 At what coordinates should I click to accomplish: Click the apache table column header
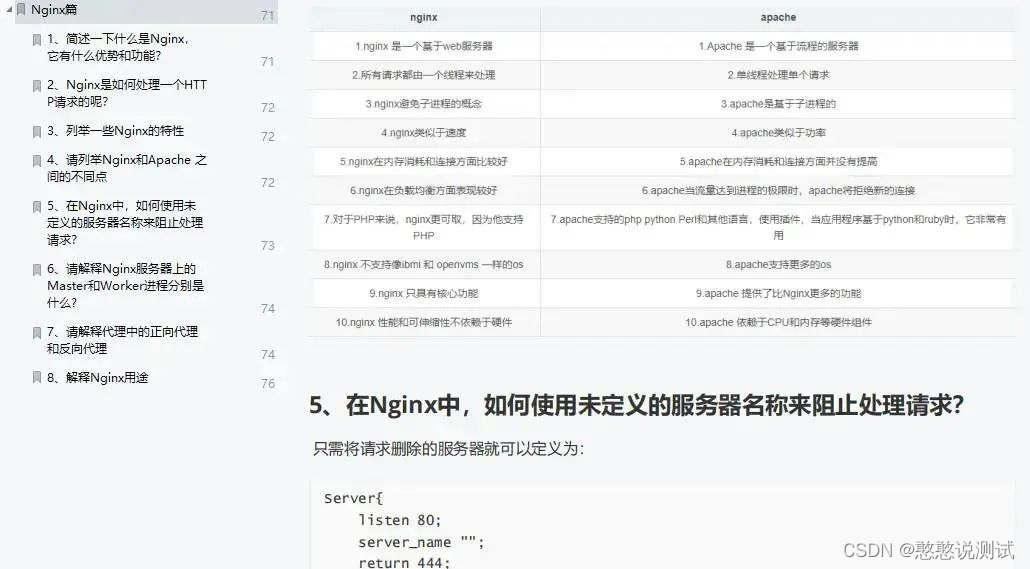778,18
